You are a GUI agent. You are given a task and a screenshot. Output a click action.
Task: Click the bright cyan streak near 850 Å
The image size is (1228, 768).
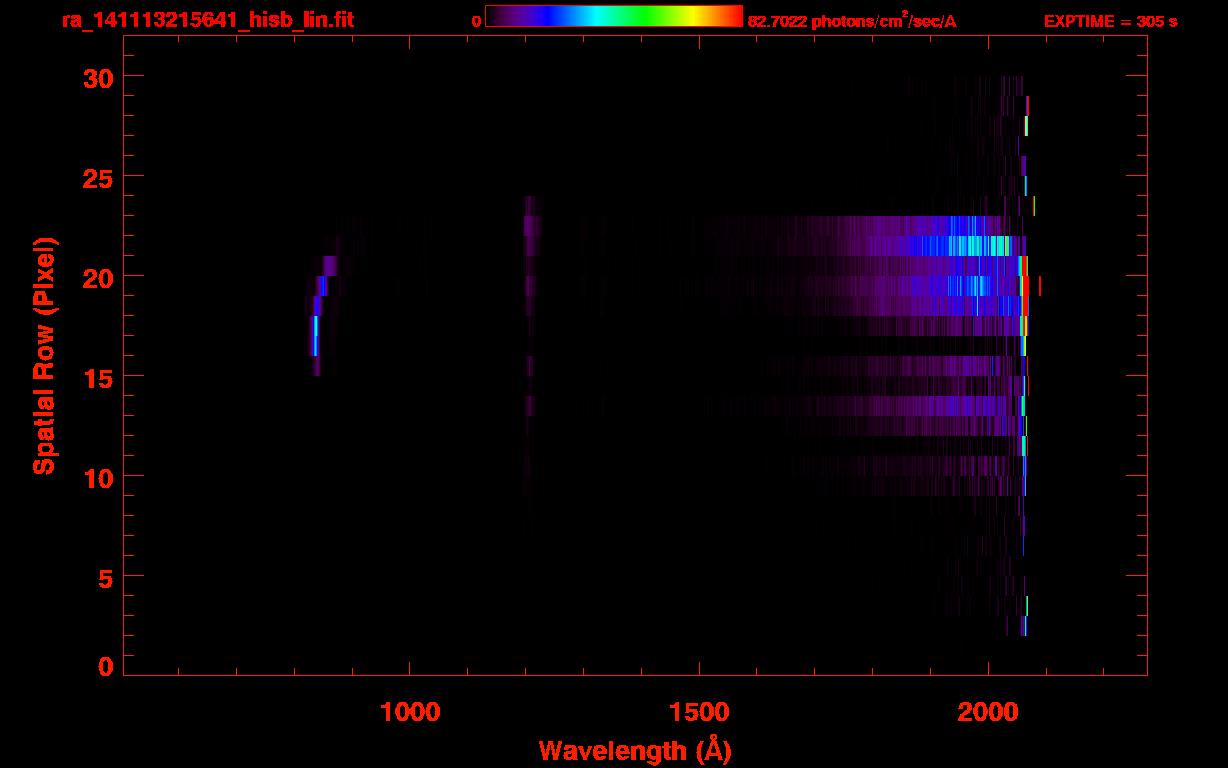[x=315, y=335]
